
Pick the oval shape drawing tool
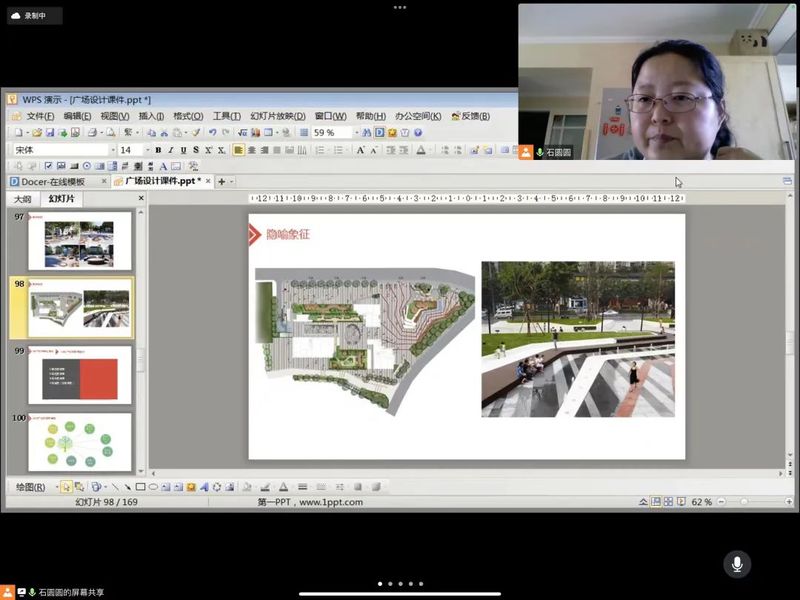pos(153,487)
